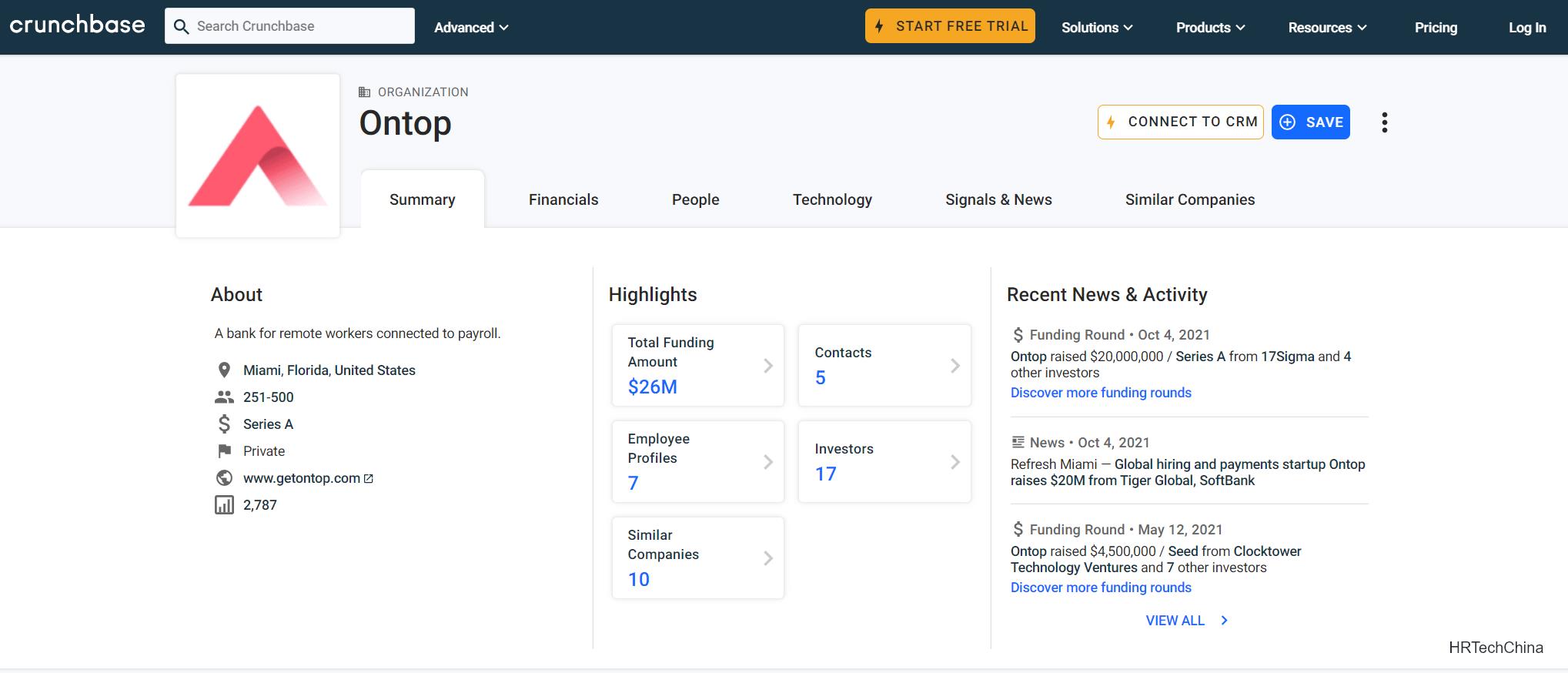Expand the Products dropdown menu
Screen dimensions: 1568x673
1210,28
